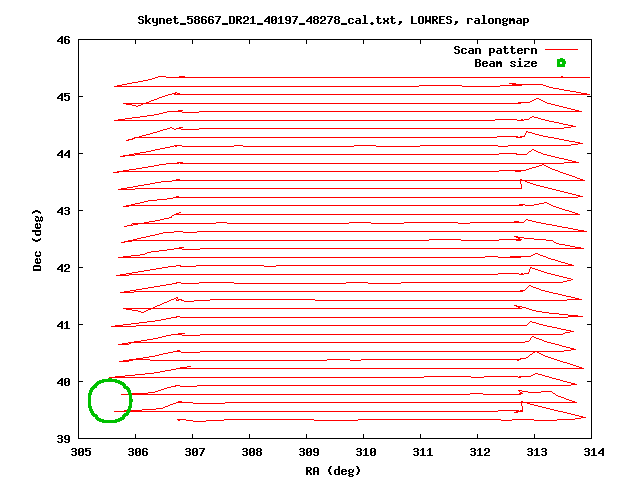
Task: Click the x-axis tick label 312
Action: 480,452
